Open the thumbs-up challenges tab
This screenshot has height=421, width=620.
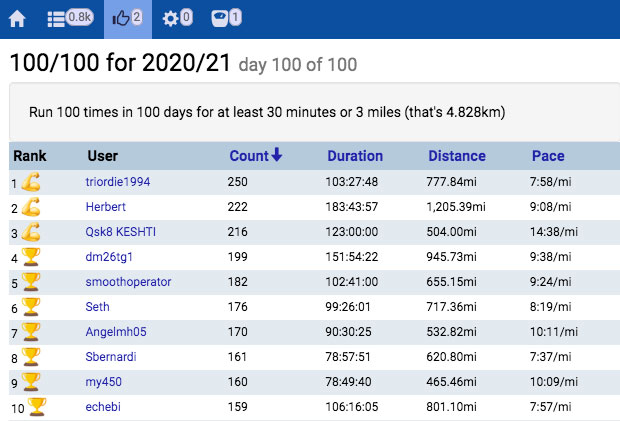(126, 17)
